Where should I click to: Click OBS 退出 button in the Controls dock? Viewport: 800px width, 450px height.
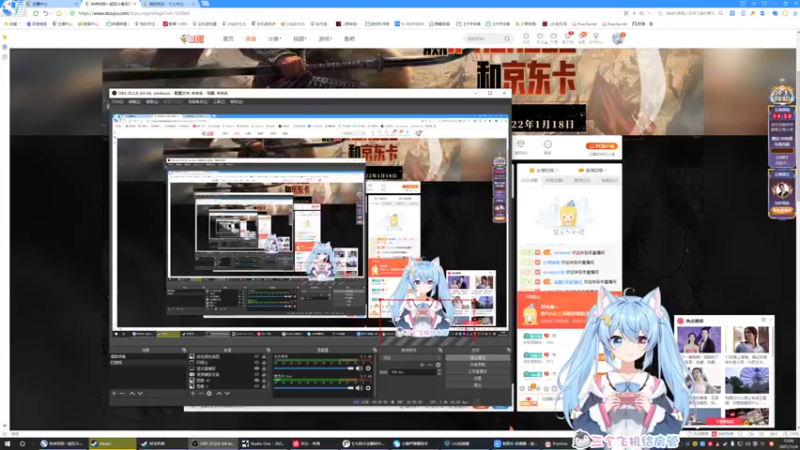[x=478, y=385]
